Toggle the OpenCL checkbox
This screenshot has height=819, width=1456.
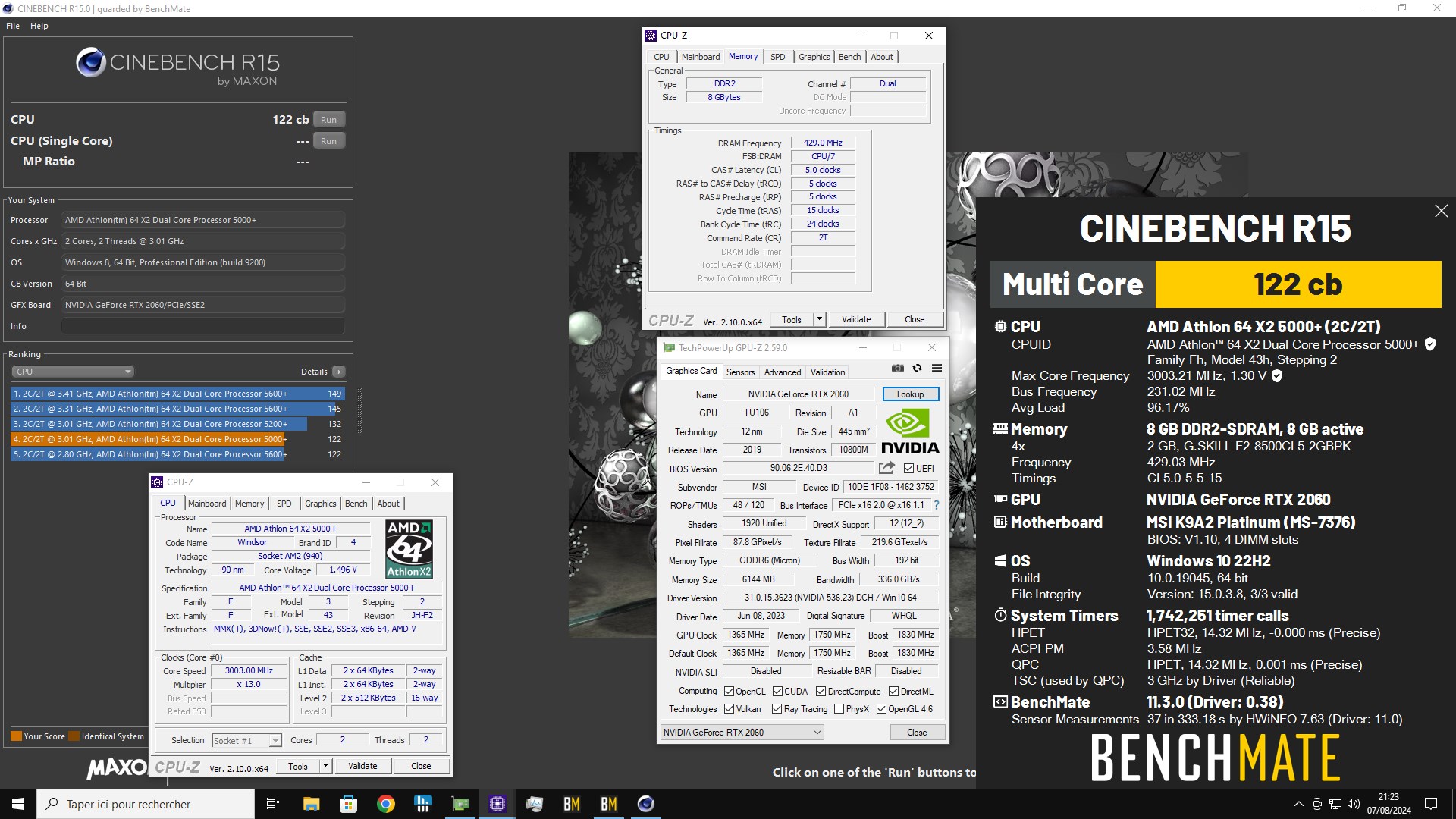(x=729, y=692)
